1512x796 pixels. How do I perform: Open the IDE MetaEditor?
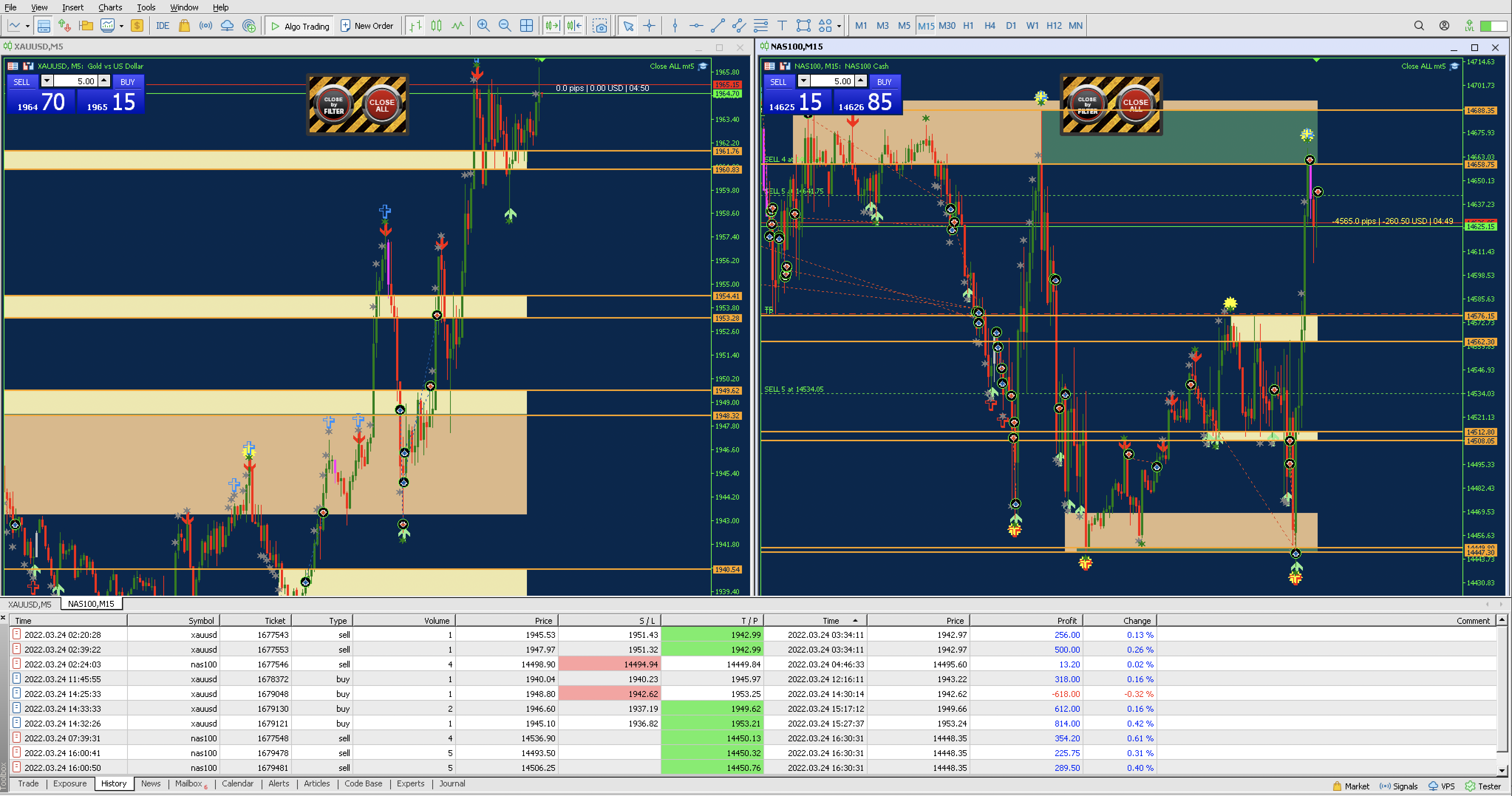pos(163,26)
